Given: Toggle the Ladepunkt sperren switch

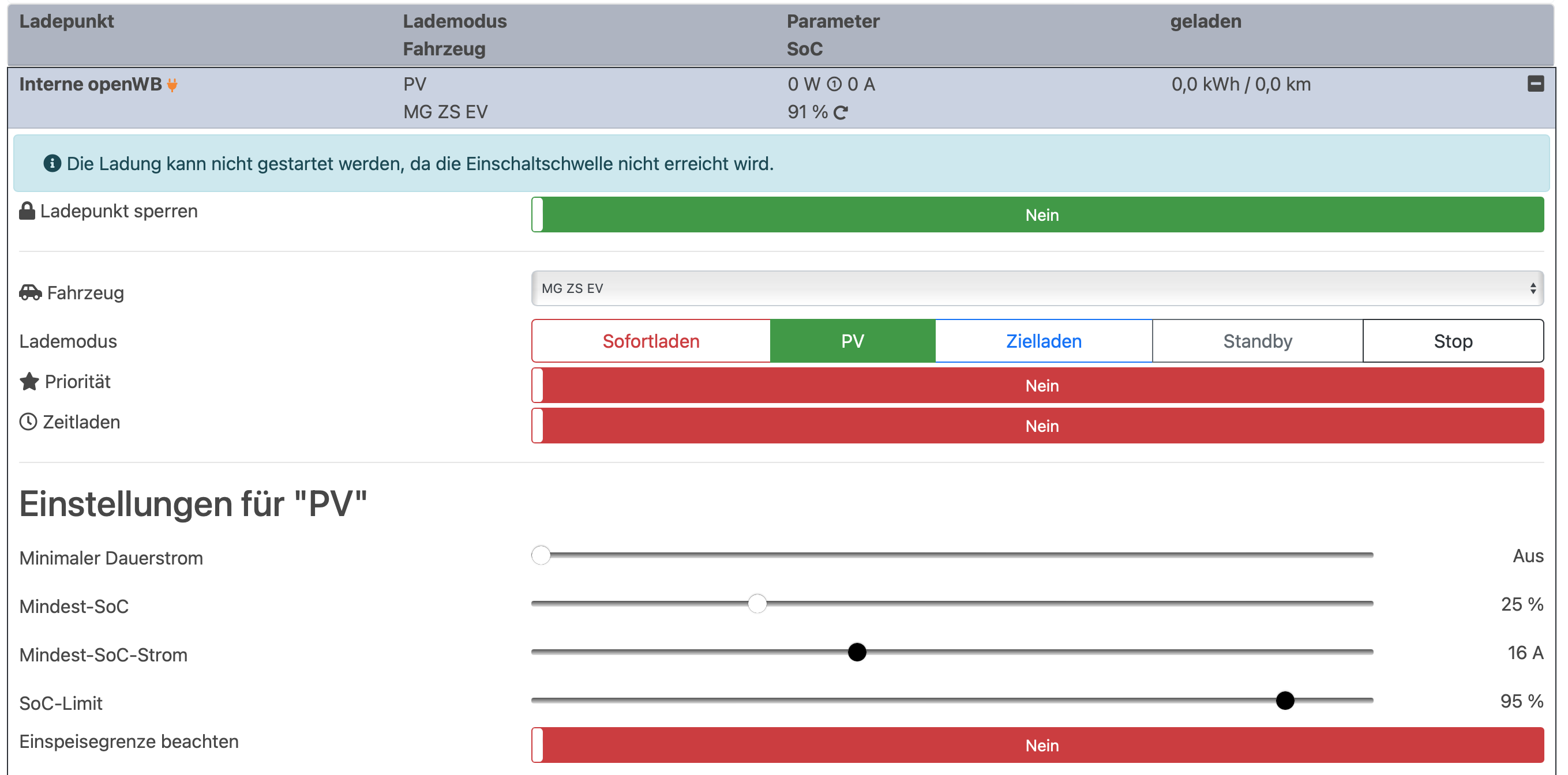Looking at the screenshot, I should (1037, 215).
